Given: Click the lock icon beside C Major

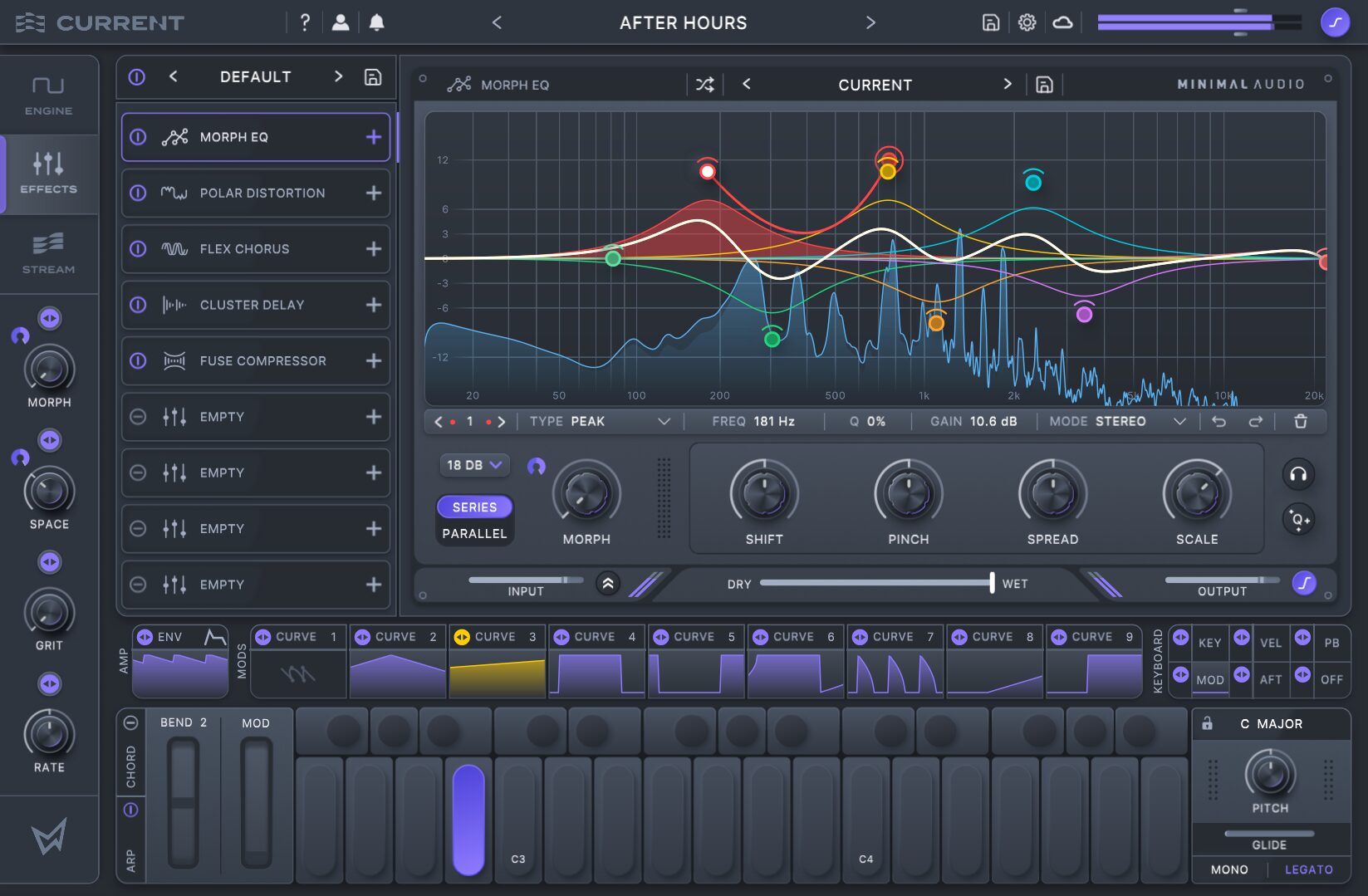Looking at the screenshot, I should pos(1208,723).
